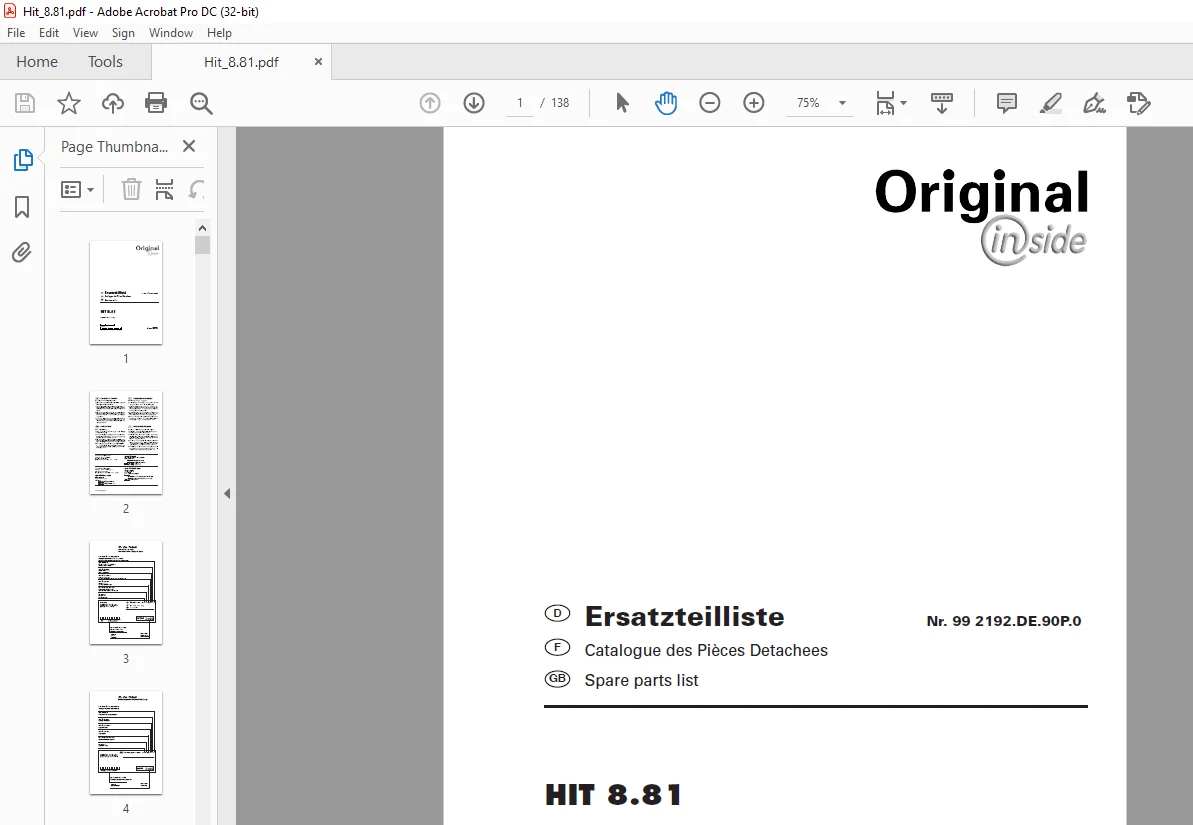
Task: Click the 'Ersatzteilliste' heading text
Action: click(684, 616)
